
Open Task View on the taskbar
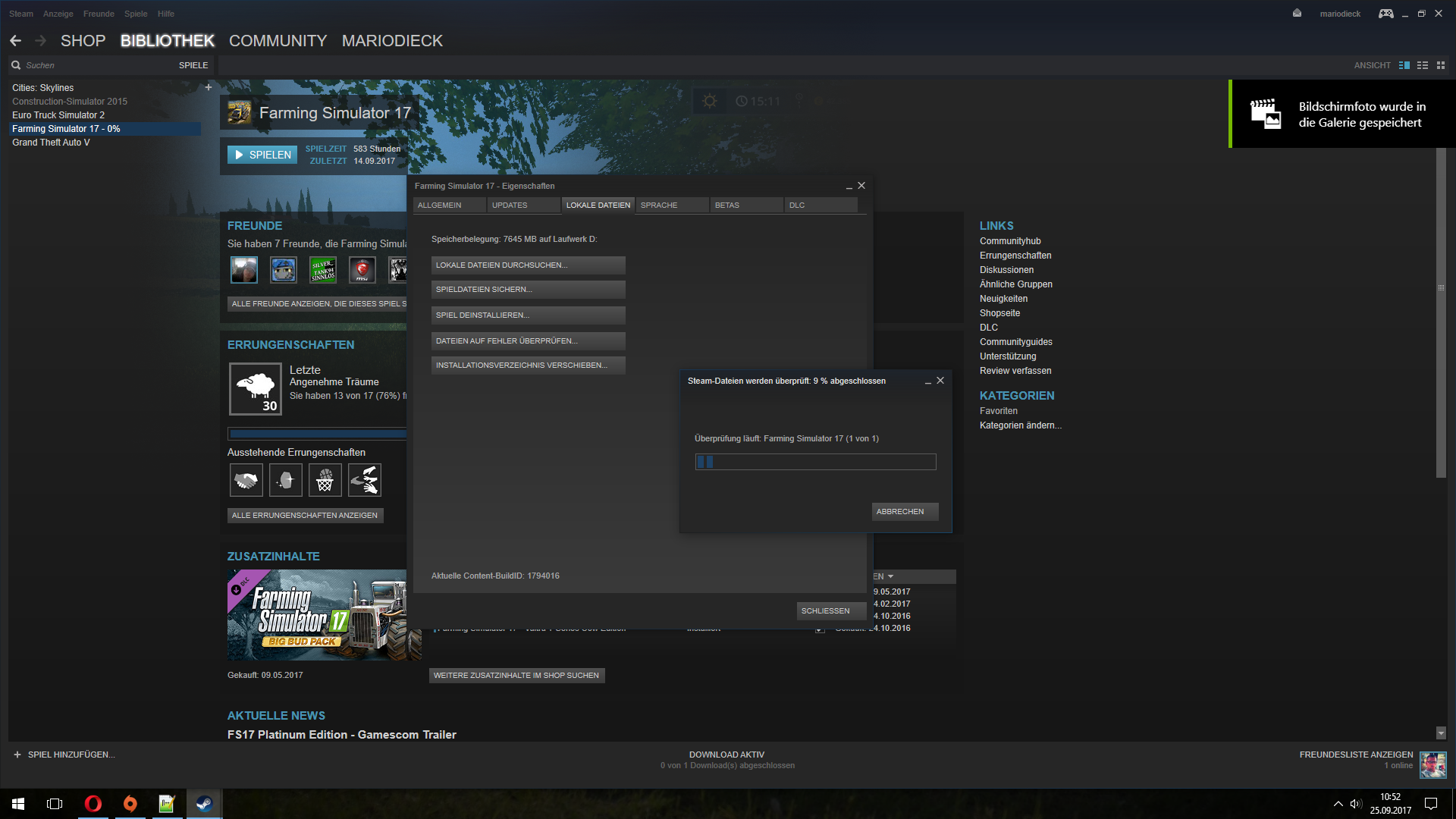(x=55, y=804)
